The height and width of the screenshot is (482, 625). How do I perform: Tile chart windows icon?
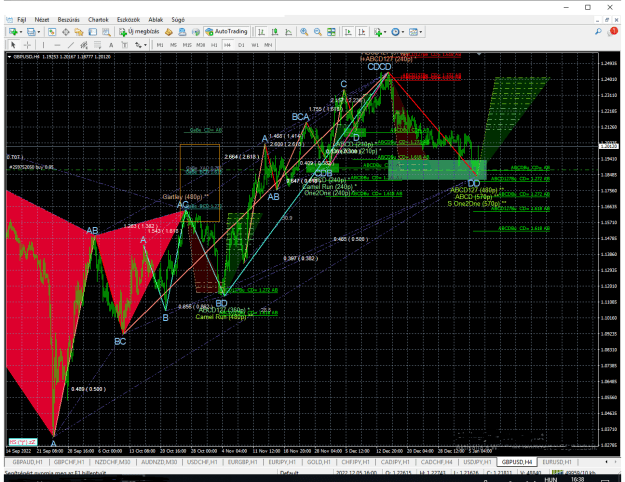tap(331, 32)
